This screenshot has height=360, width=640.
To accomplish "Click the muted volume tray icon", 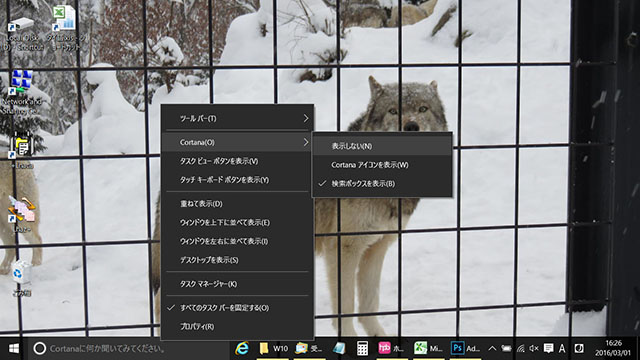I will click(x=534, y=348).
